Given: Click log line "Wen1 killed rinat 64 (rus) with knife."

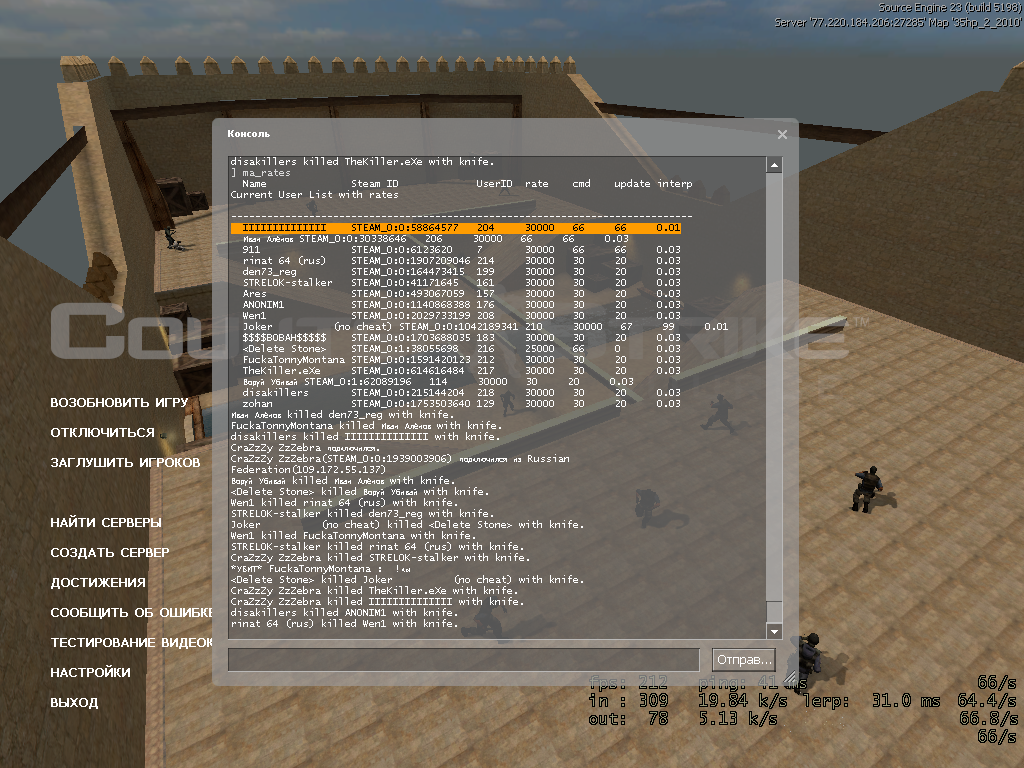Looking at the screenshot, I should pos(344,503).
